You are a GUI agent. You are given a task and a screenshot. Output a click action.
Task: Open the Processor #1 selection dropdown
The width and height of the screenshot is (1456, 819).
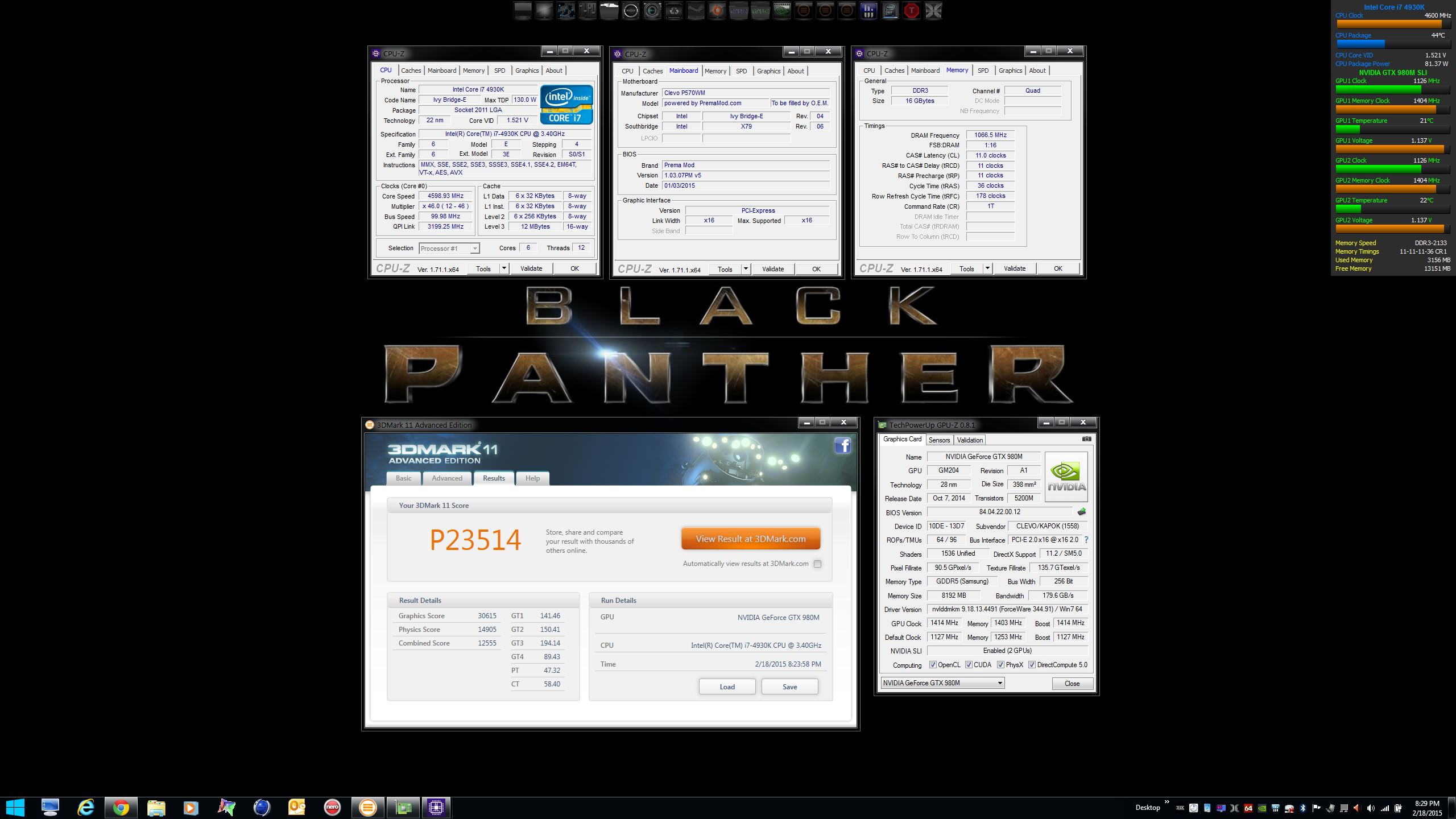click(x=449, y=249)
